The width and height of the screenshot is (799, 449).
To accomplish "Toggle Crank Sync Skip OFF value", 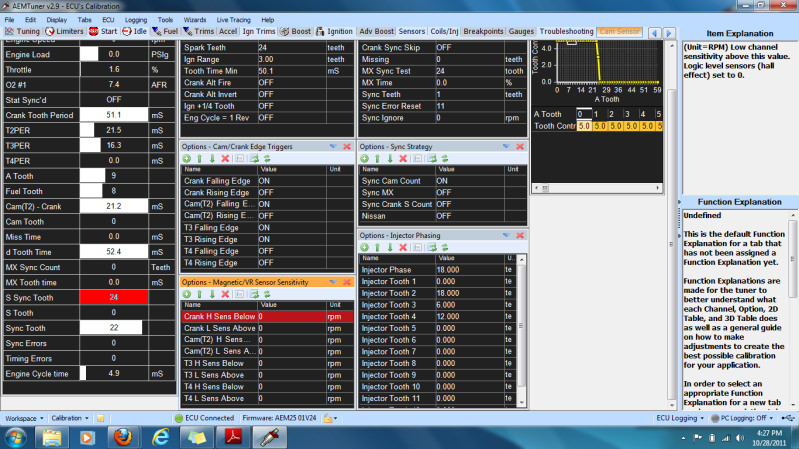I will 469,47.
